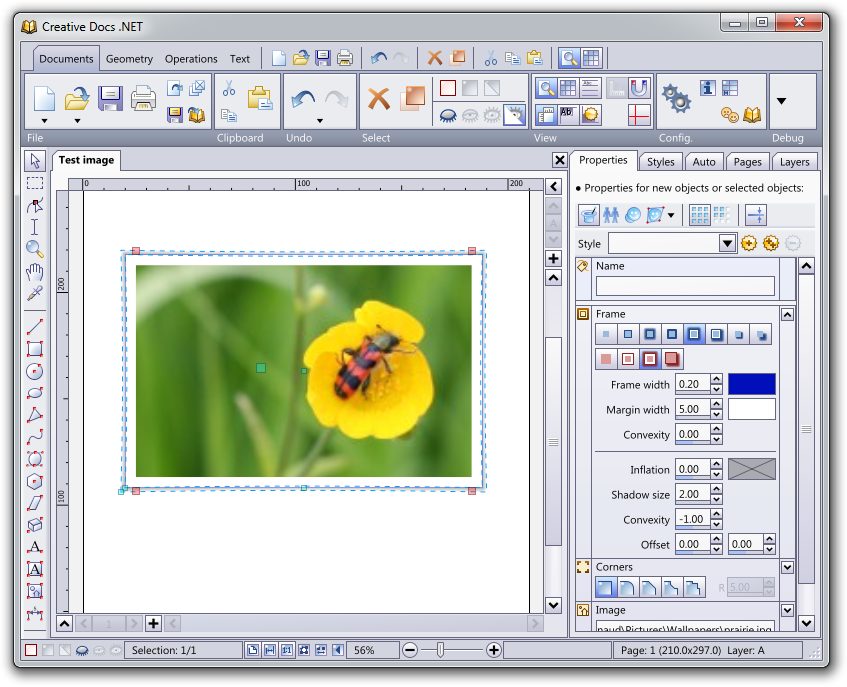Pick the eyedropper tool

[35, 293]
